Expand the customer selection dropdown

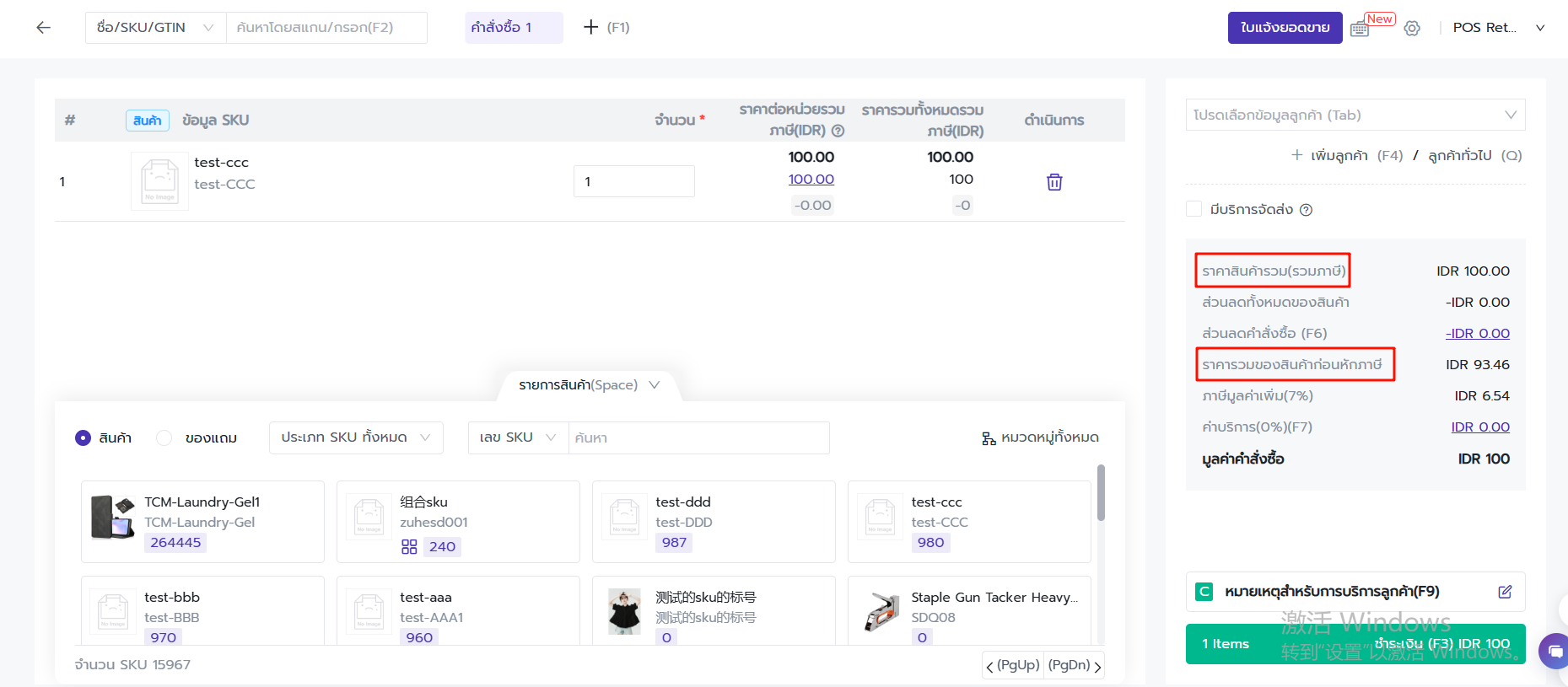tap(1355, 115)
